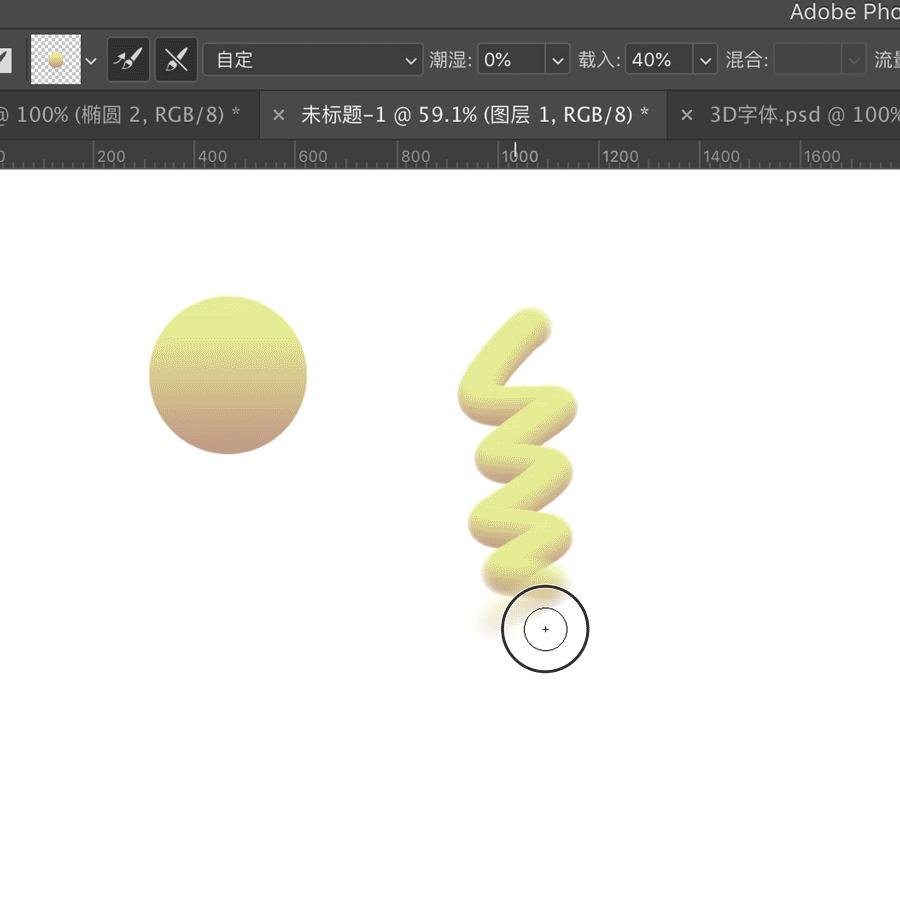Click the yellow gradient sphere on canvas

[228, 375]
